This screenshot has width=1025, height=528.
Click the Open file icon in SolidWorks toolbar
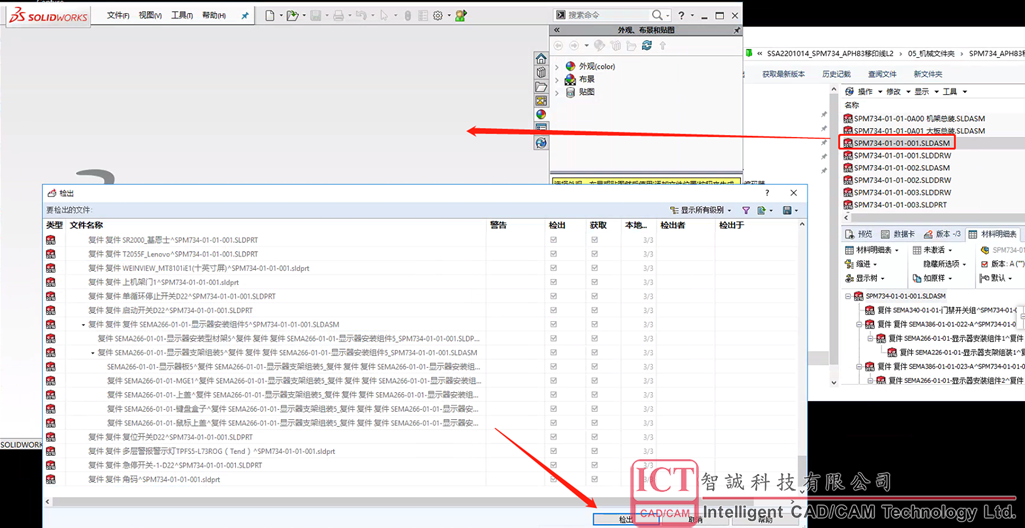click(x=292, y=15)
